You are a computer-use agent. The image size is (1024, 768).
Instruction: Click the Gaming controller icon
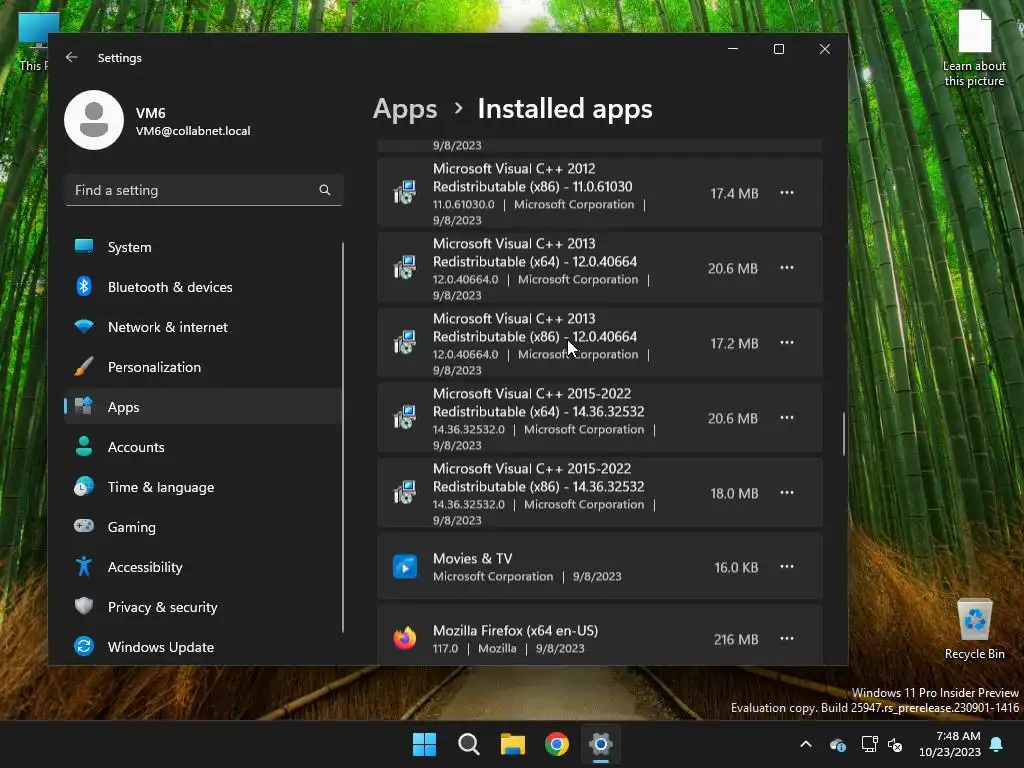coord(84,526)
